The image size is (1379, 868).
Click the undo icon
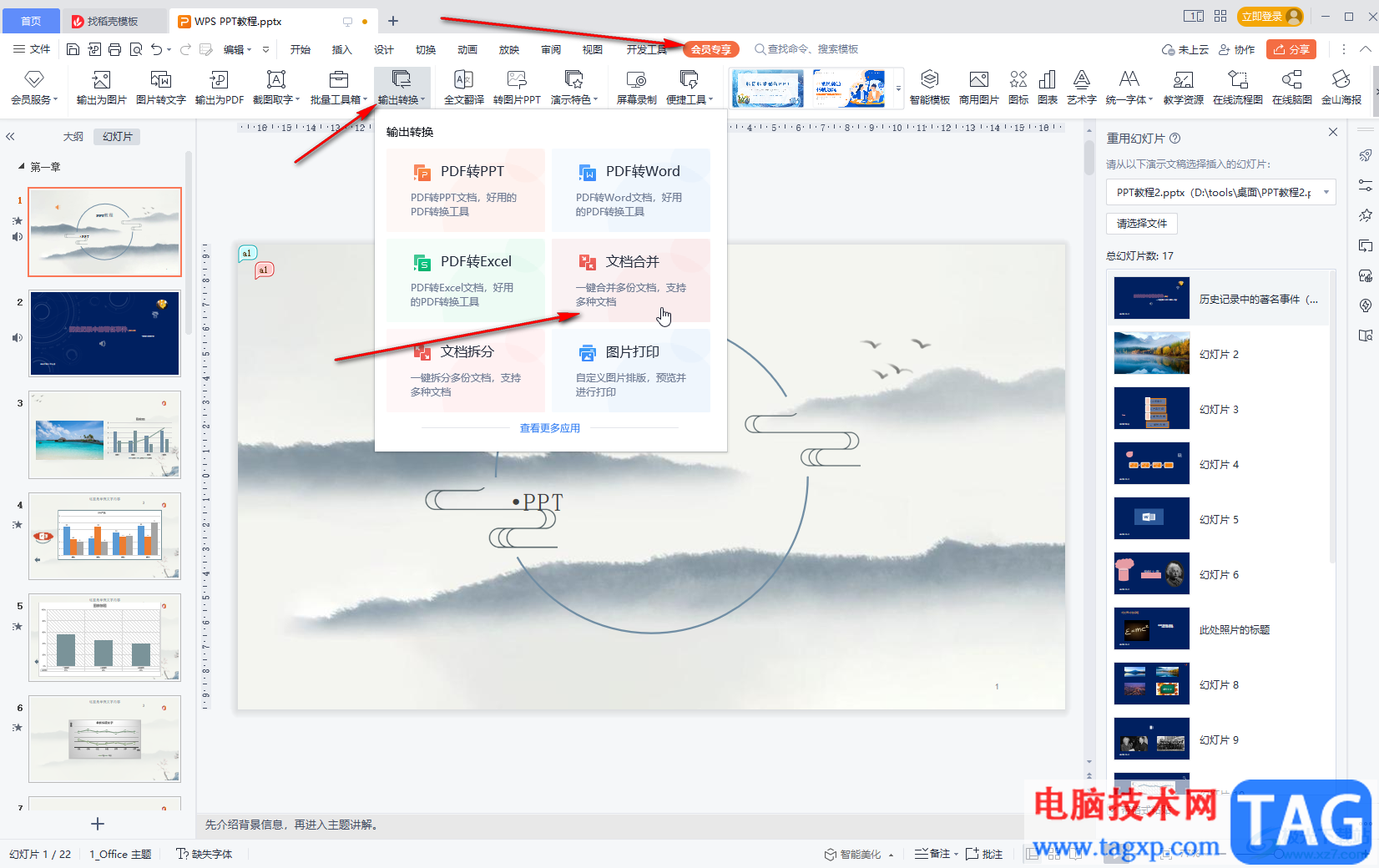[x=156, y=49]
